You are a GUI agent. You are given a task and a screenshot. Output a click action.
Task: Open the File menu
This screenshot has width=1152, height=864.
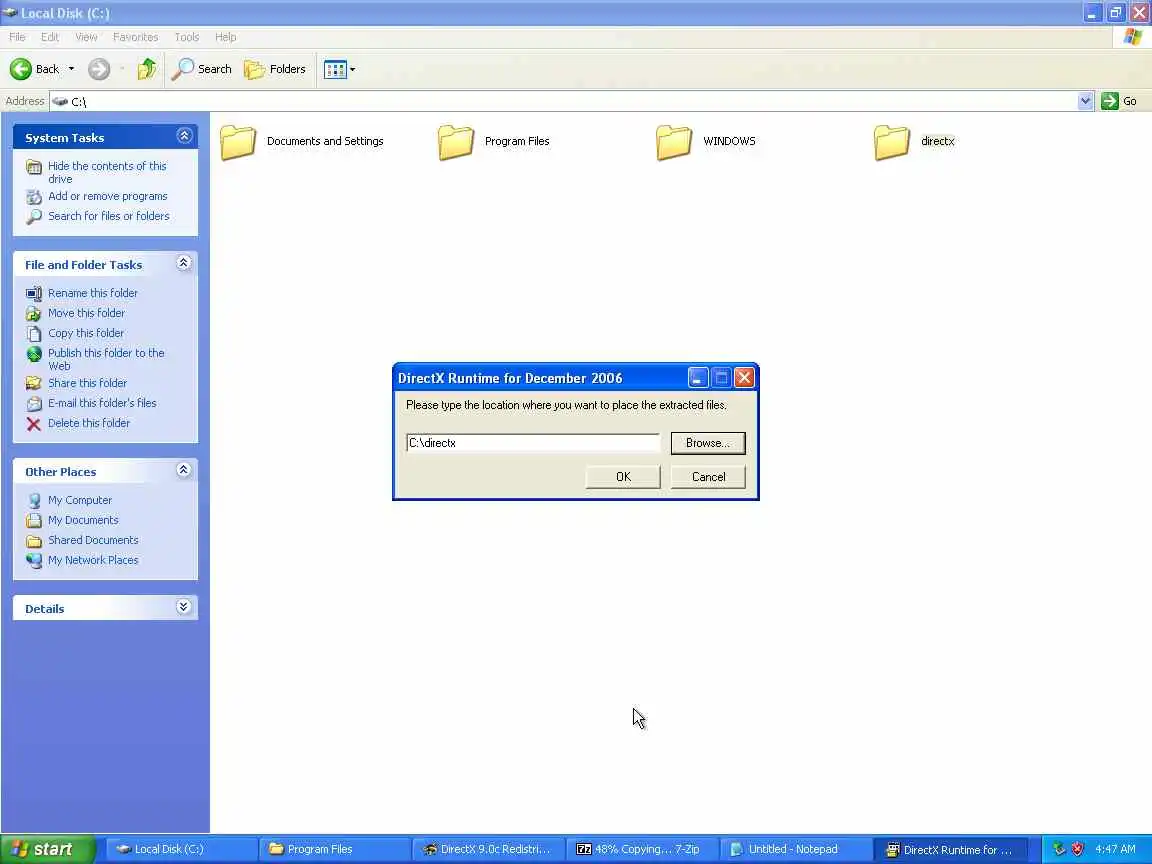(17, 37)
